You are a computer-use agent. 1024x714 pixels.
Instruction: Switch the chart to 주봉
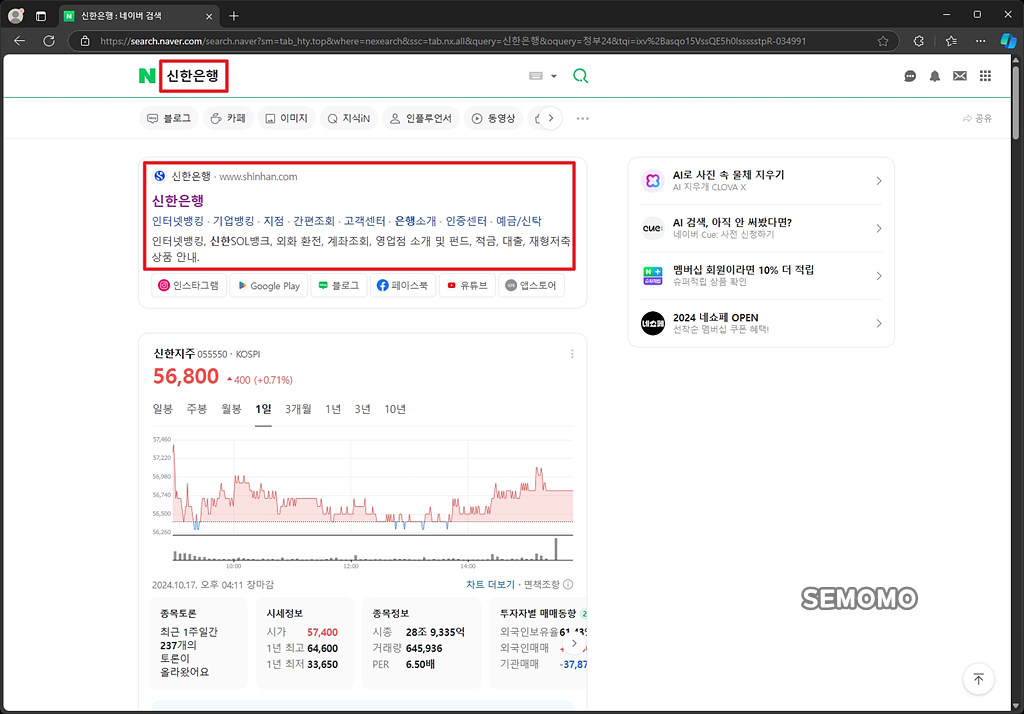197,409
